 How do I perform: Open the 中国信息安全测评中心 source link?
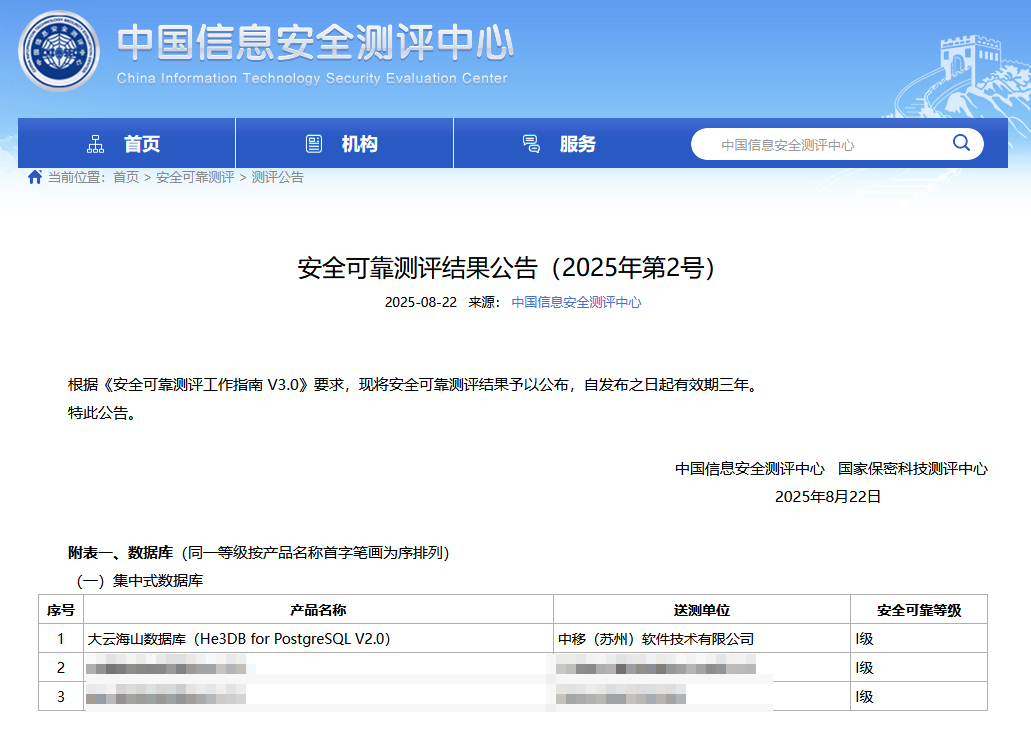pos(576,302)
